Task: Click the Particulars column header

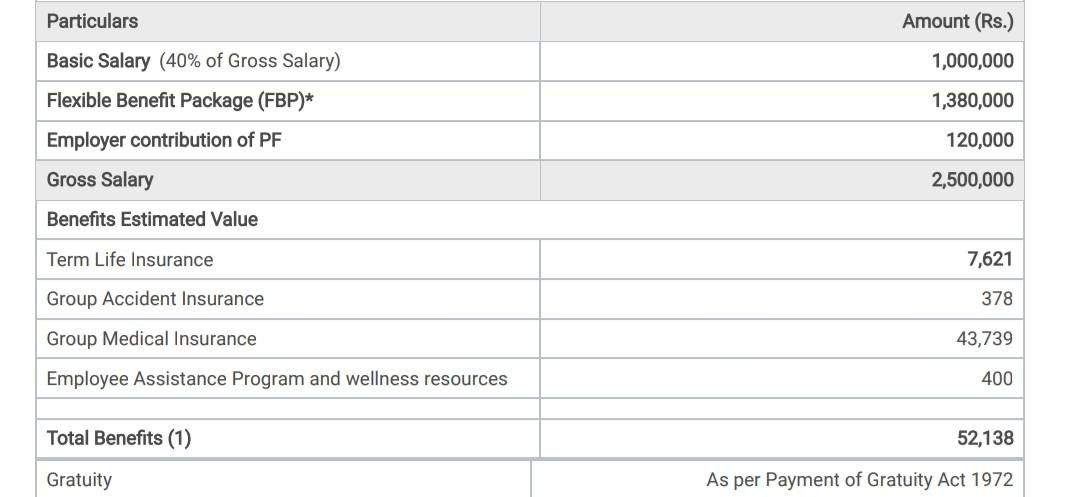Action: 92,21
